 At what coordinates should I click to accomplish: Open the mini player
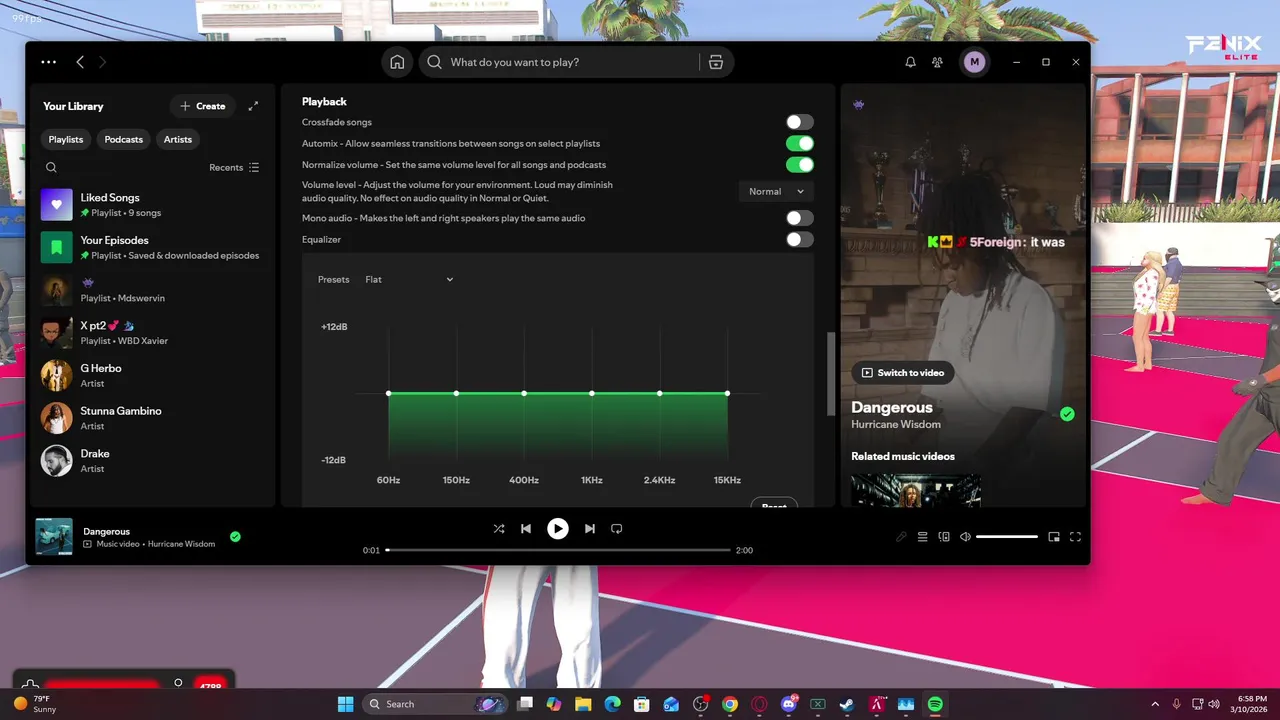pyautogui.click(x=1054, y=537)
